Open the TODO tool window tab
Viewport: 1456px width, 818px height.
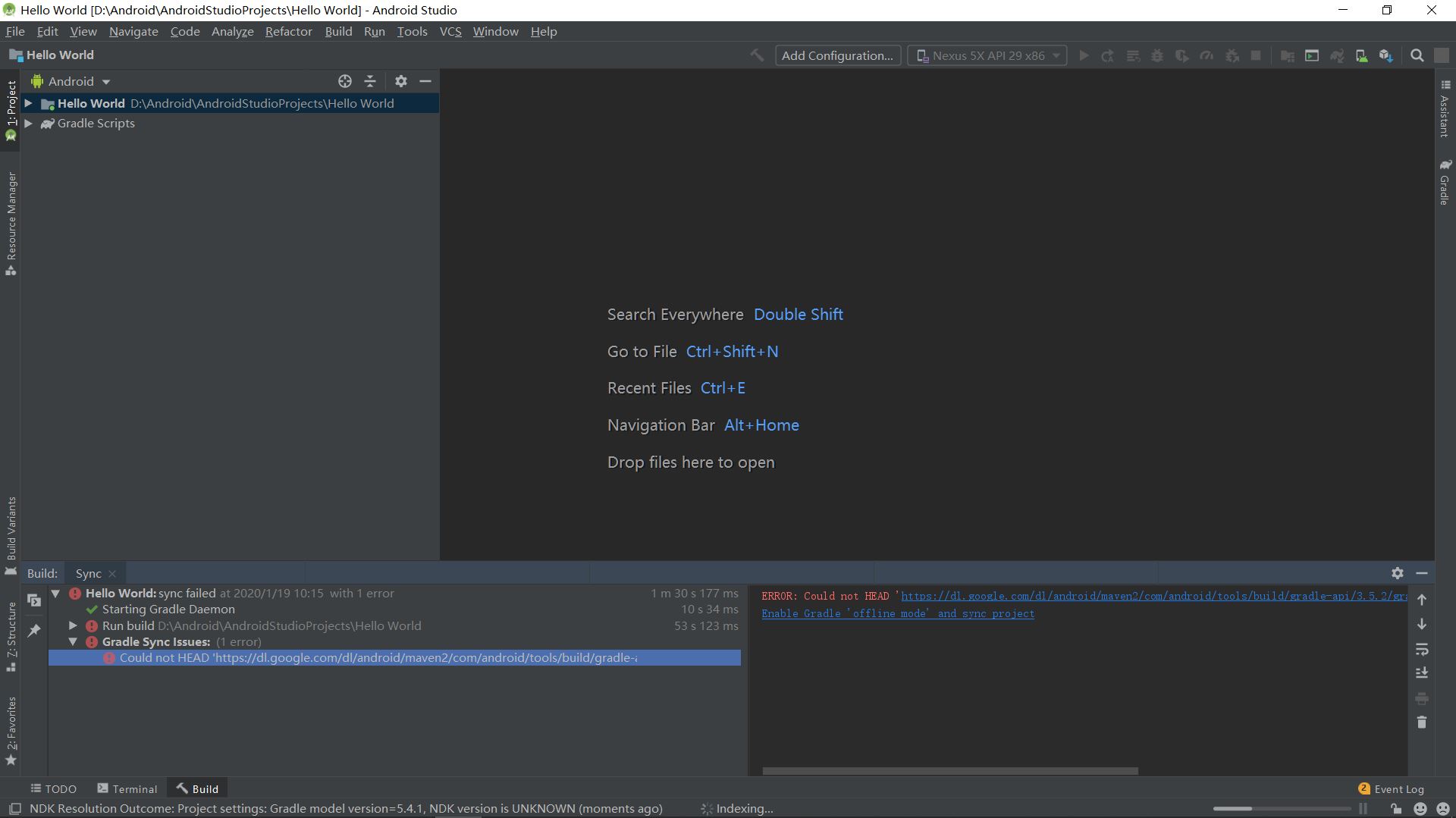point(53,788)
